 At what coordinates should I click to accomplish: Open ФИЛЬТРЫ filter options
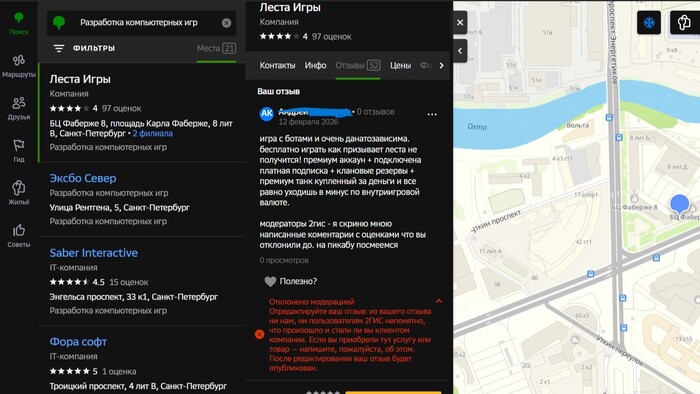tap(84, 48)
